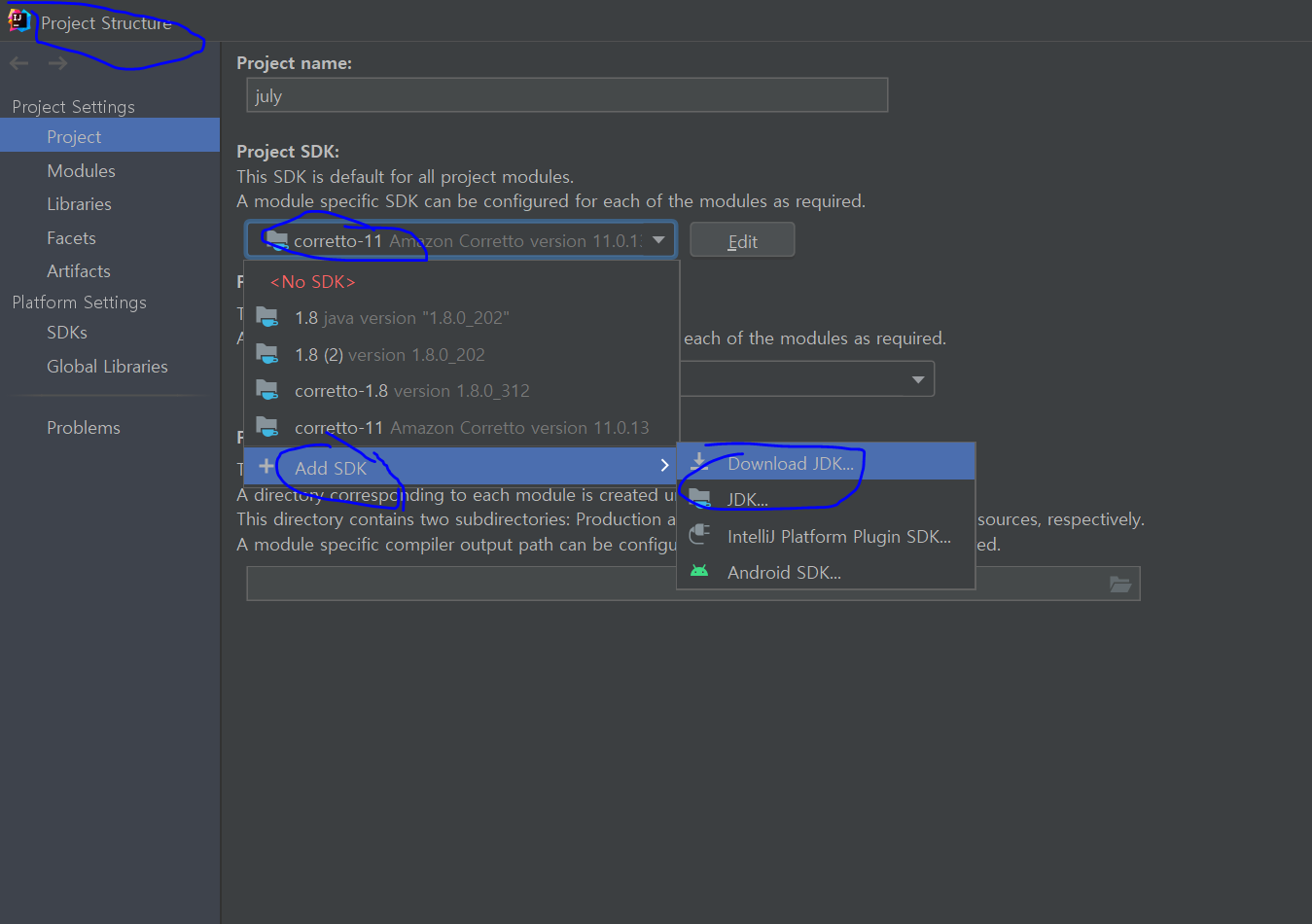Click the folder icon beside 1.8 java version
Screen dimensions: 1312x924
(x=266, y=317)
